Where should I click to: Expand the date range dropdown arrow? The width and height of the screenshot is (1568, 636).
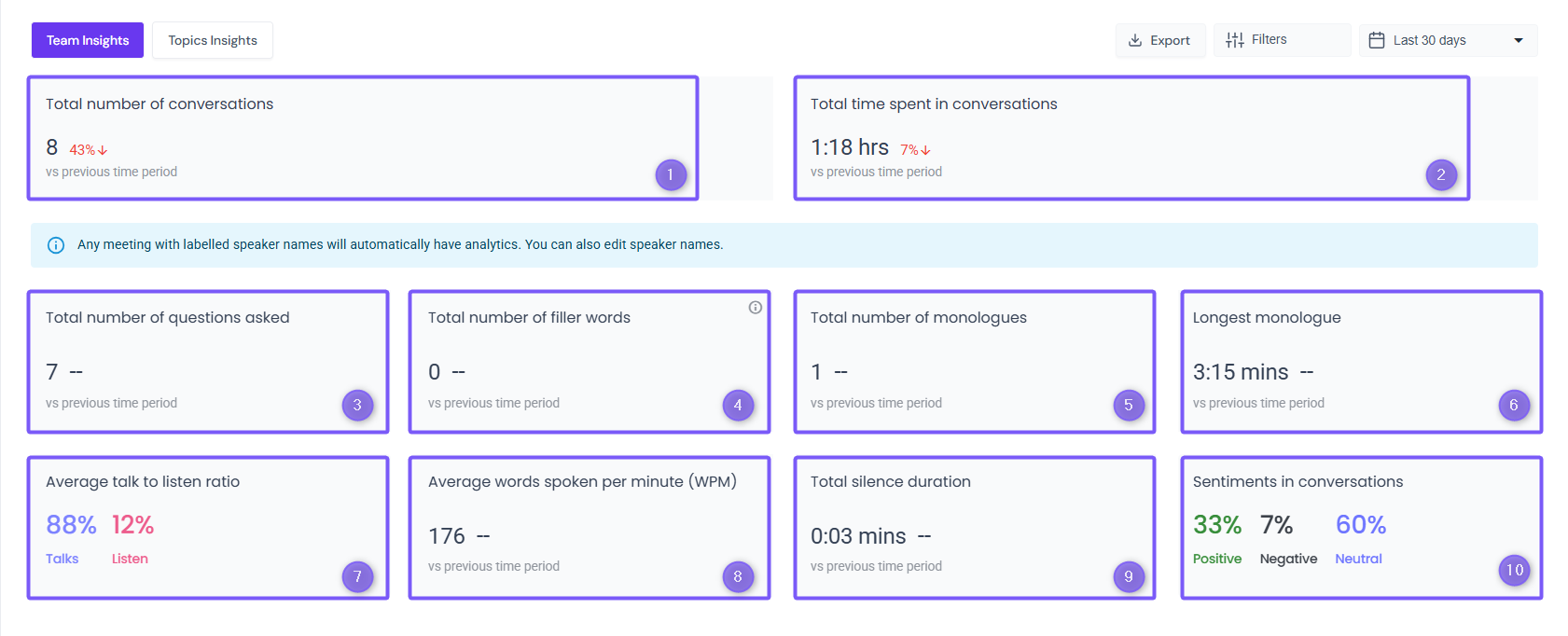point(1519,40)
